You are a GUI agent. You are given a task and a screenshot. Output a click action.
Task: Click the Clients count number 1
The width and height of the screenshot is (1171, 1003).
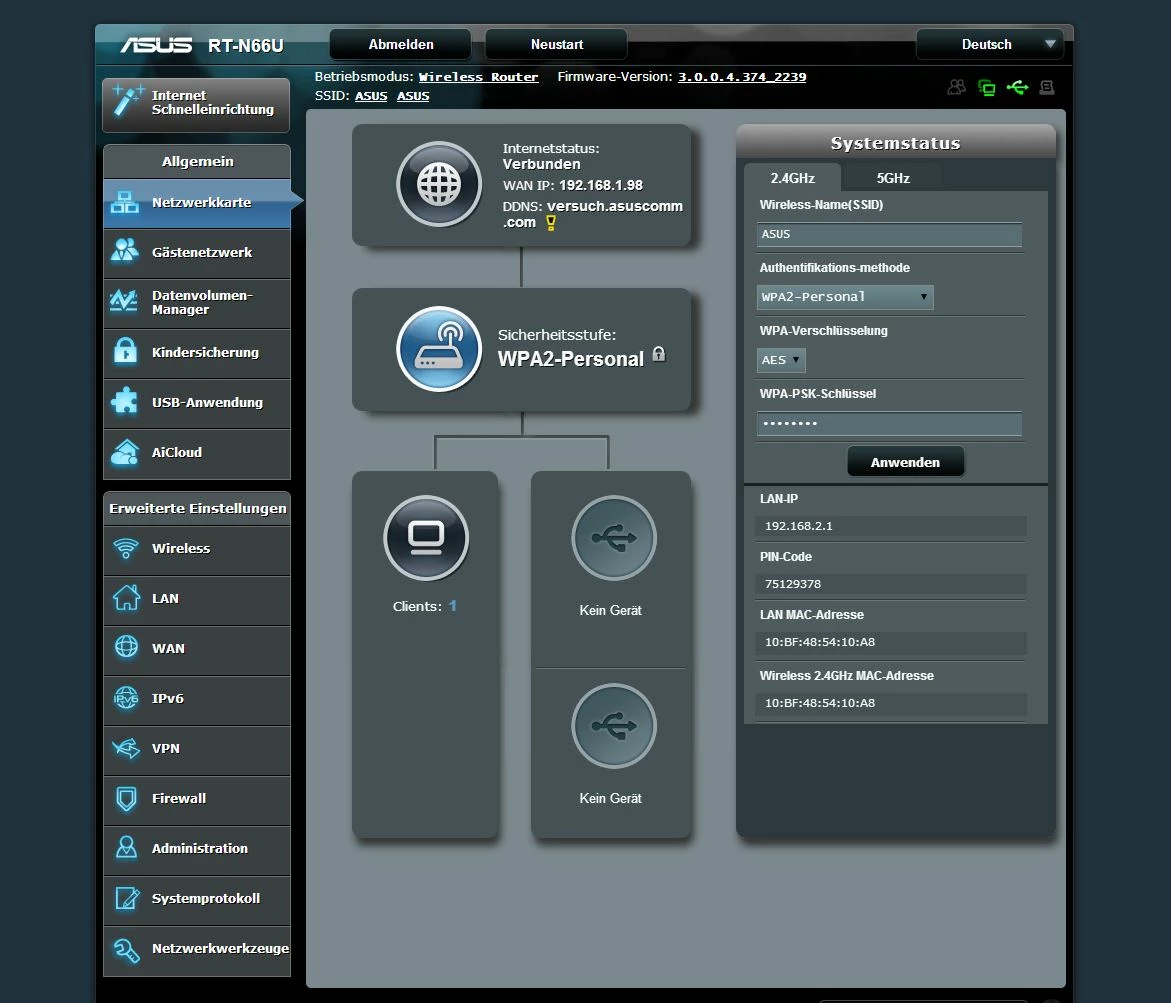pos(453,606)
